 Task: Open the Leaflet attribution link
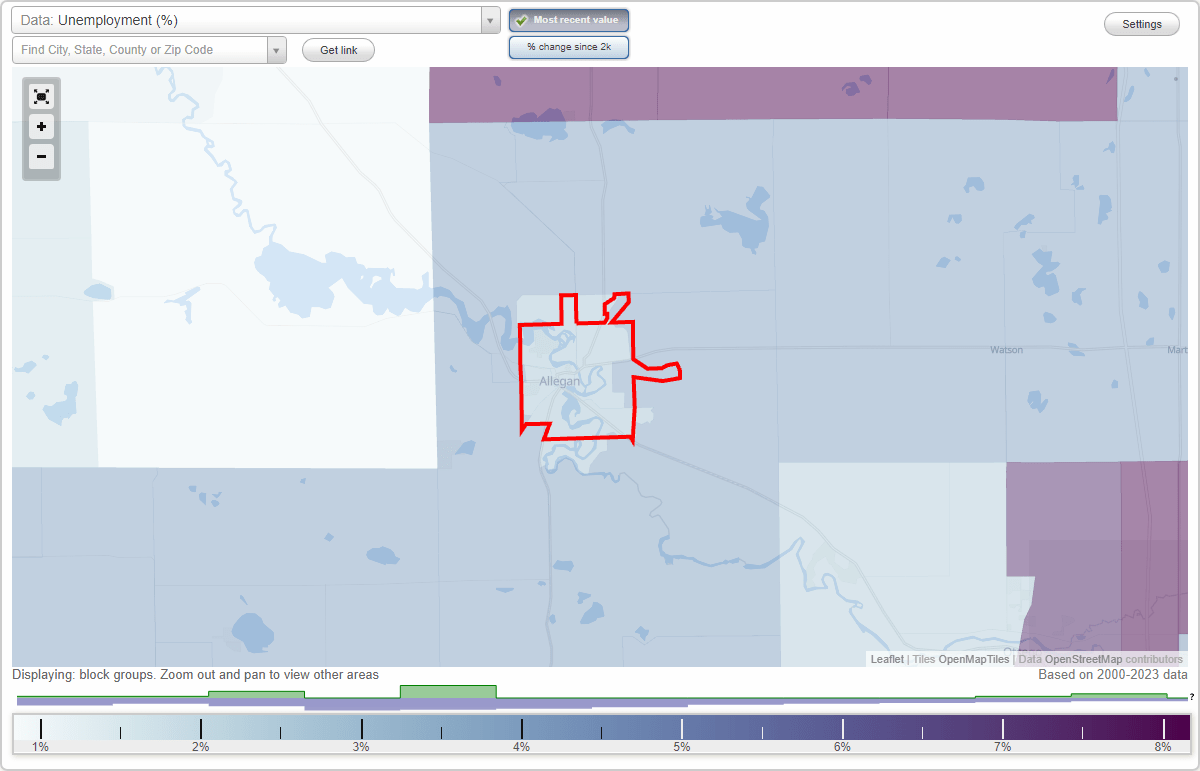886,659
